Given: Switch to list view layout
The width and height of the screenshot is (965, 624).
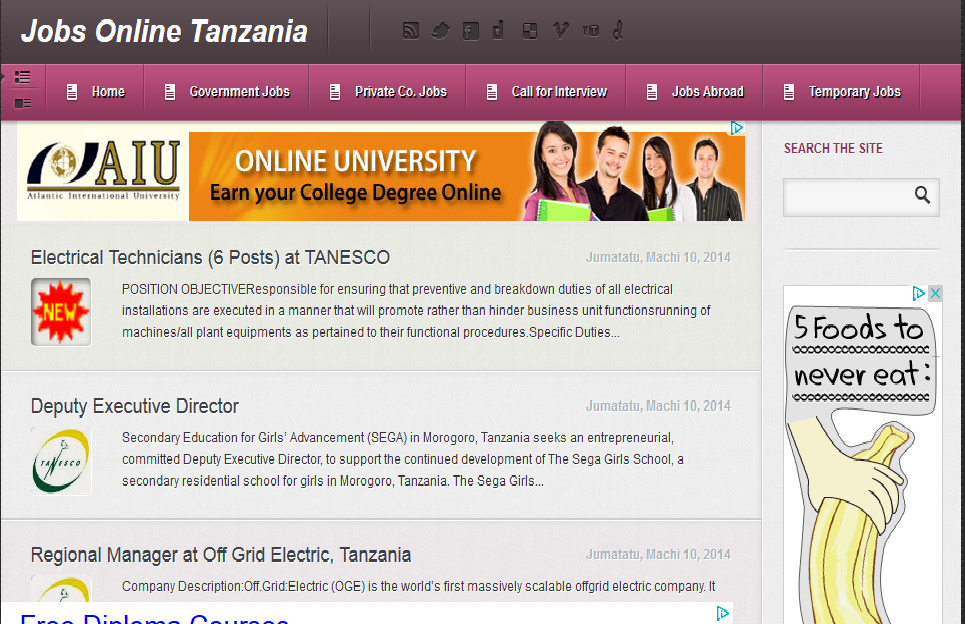Looking at the screenshot, I should point(23,76).
